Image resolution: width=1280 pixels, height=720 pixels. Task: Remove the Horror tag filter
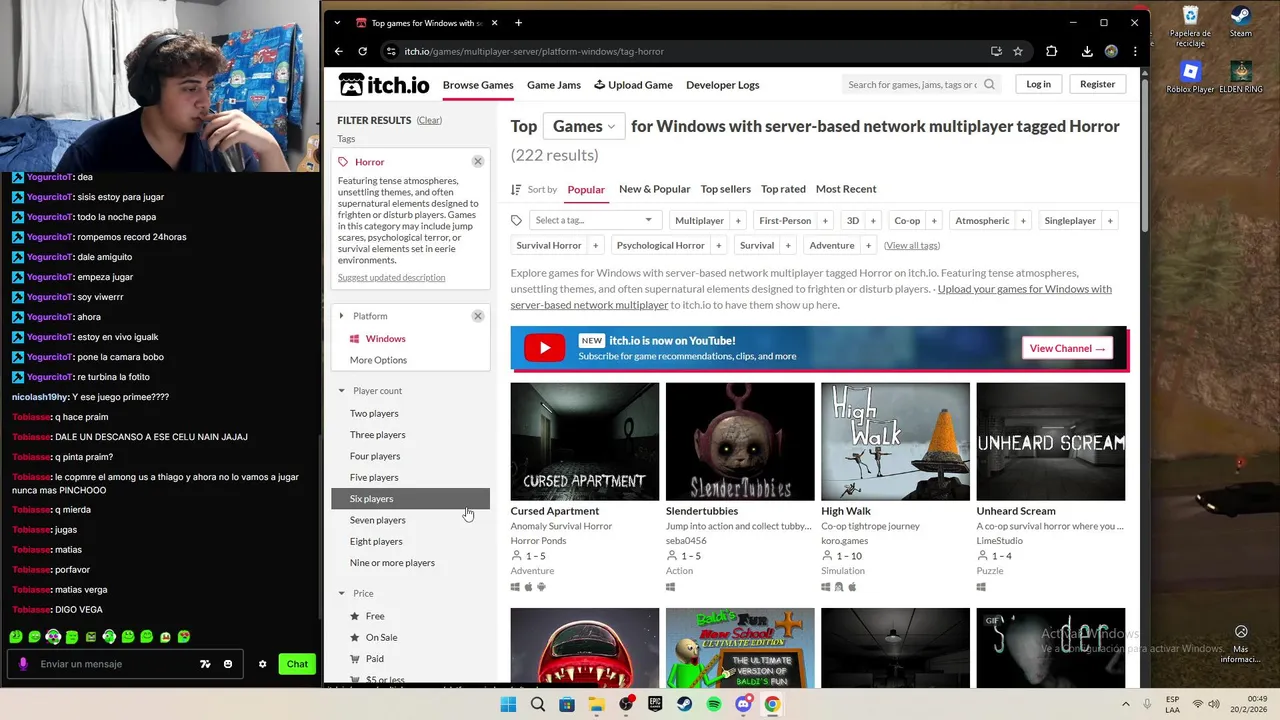tap(477, 161)
